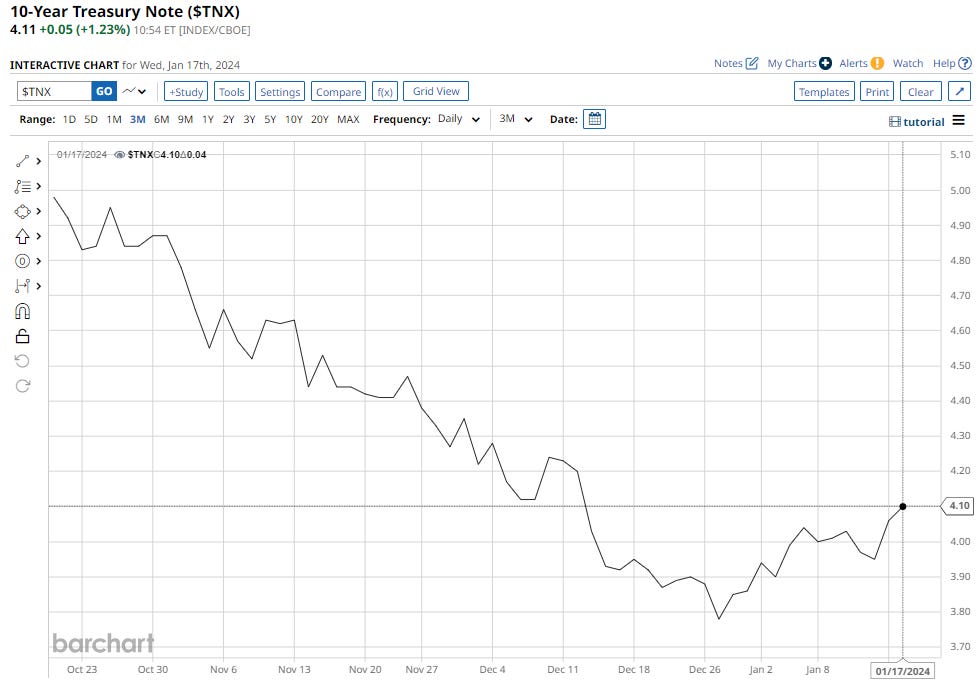Click the Notes edit icon
Image resolution: width=979 pixels, height=691 pixels.
click(752, 63)
